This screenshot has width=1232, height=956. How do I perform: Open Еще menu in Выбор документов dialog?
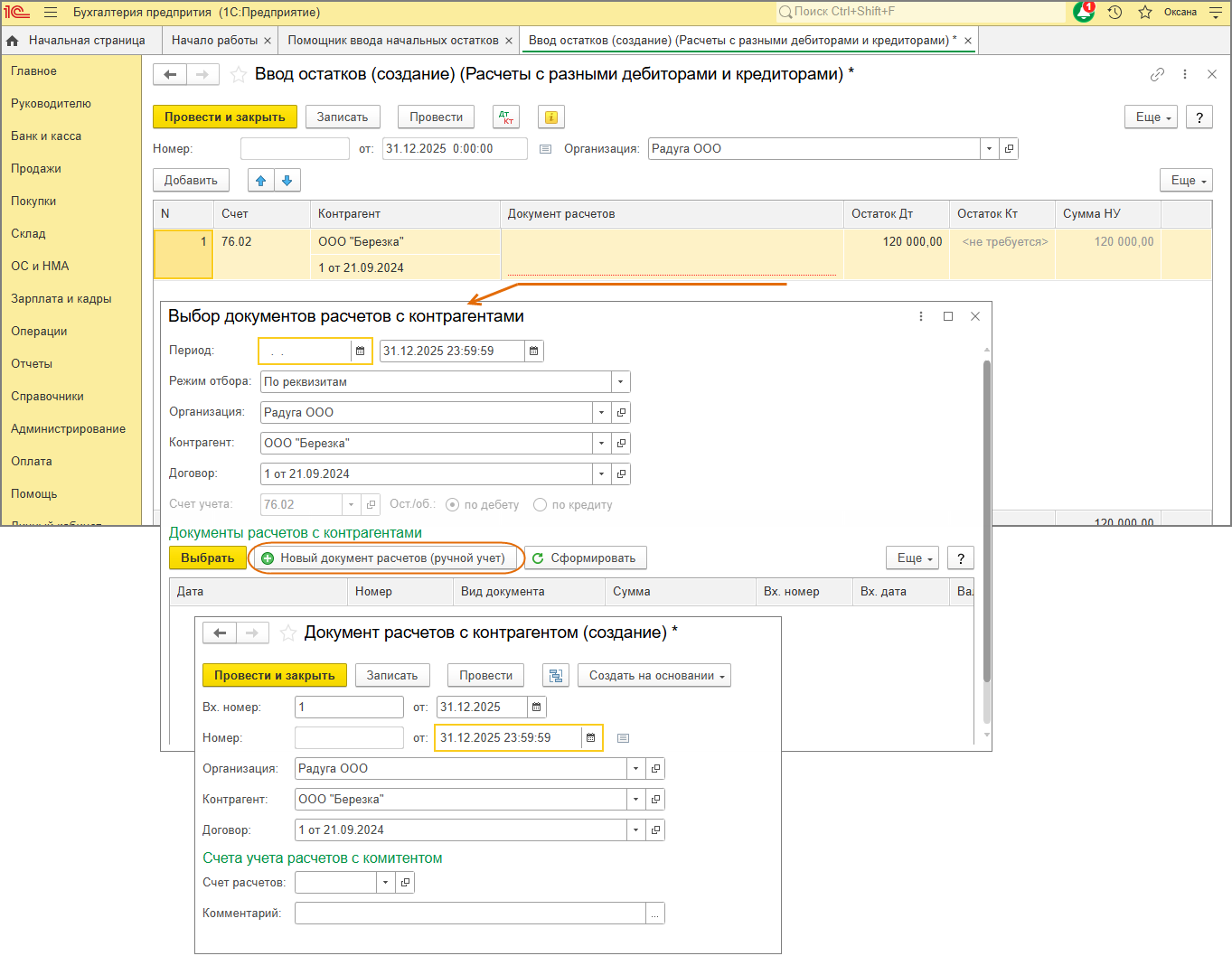(913, 558)
